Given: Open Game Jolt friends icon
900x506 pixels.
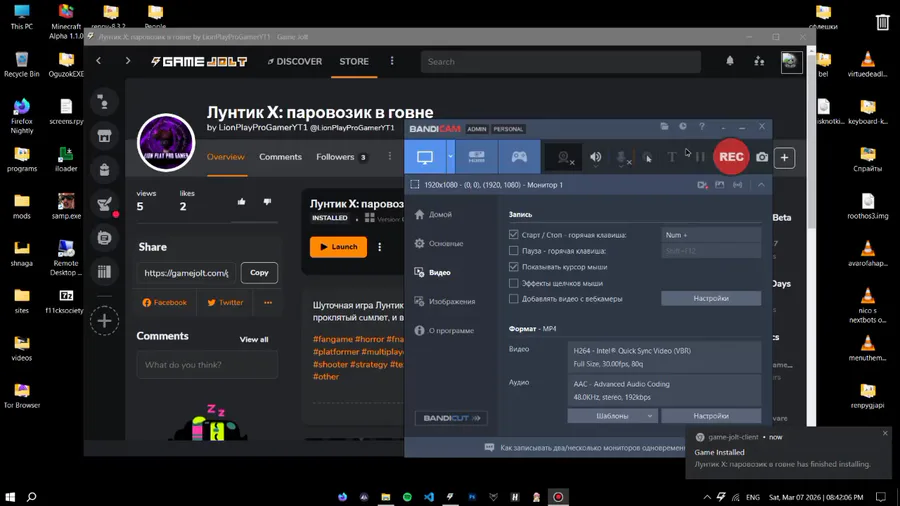Looking at the screenshot, I should pyautogui.click(x=759, y=61).
